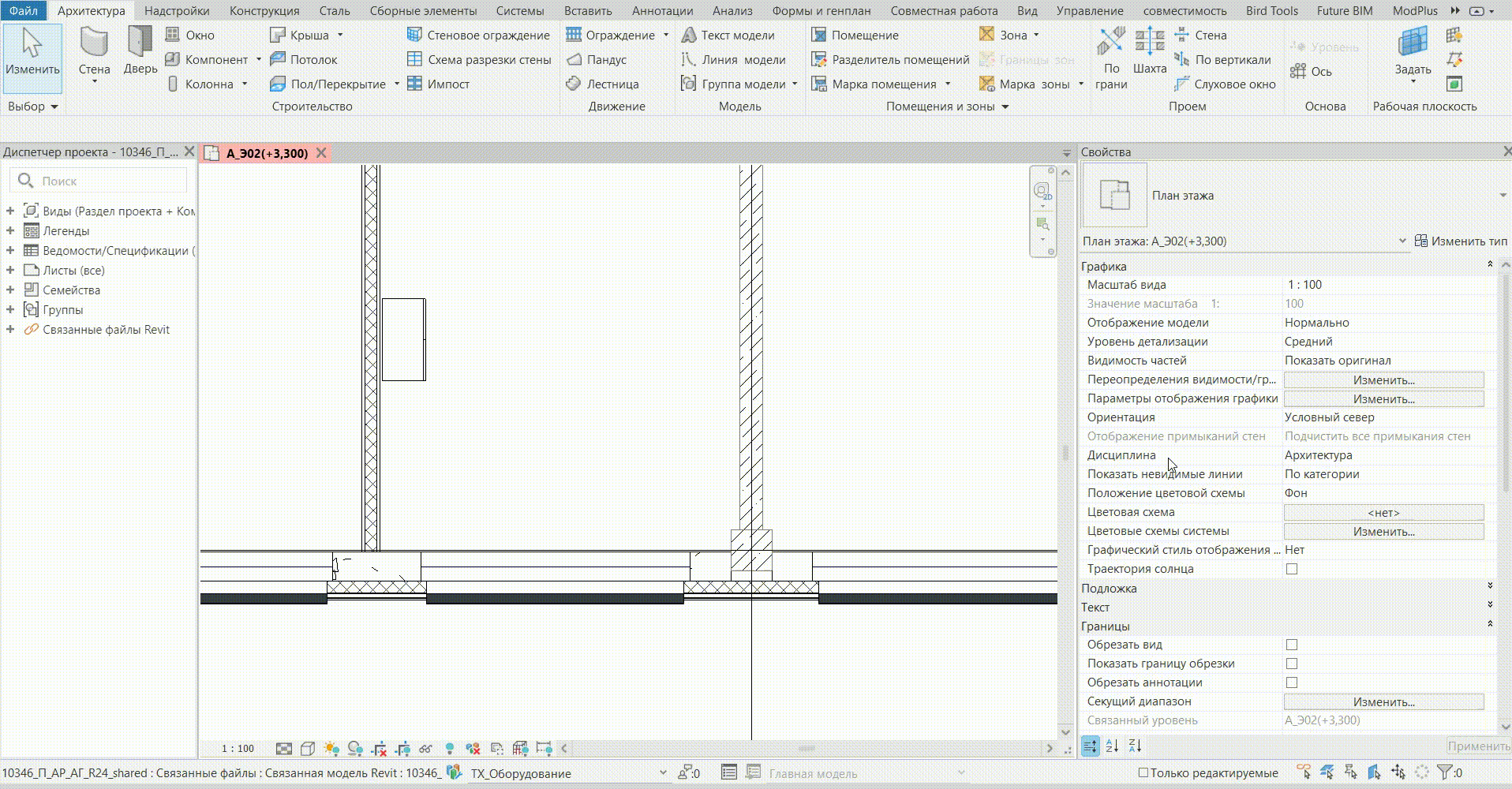Toggle select elements by face icon
The width and height of the screenshot is (1512, 789).
pyautogui.click(x=1375, y=772)
